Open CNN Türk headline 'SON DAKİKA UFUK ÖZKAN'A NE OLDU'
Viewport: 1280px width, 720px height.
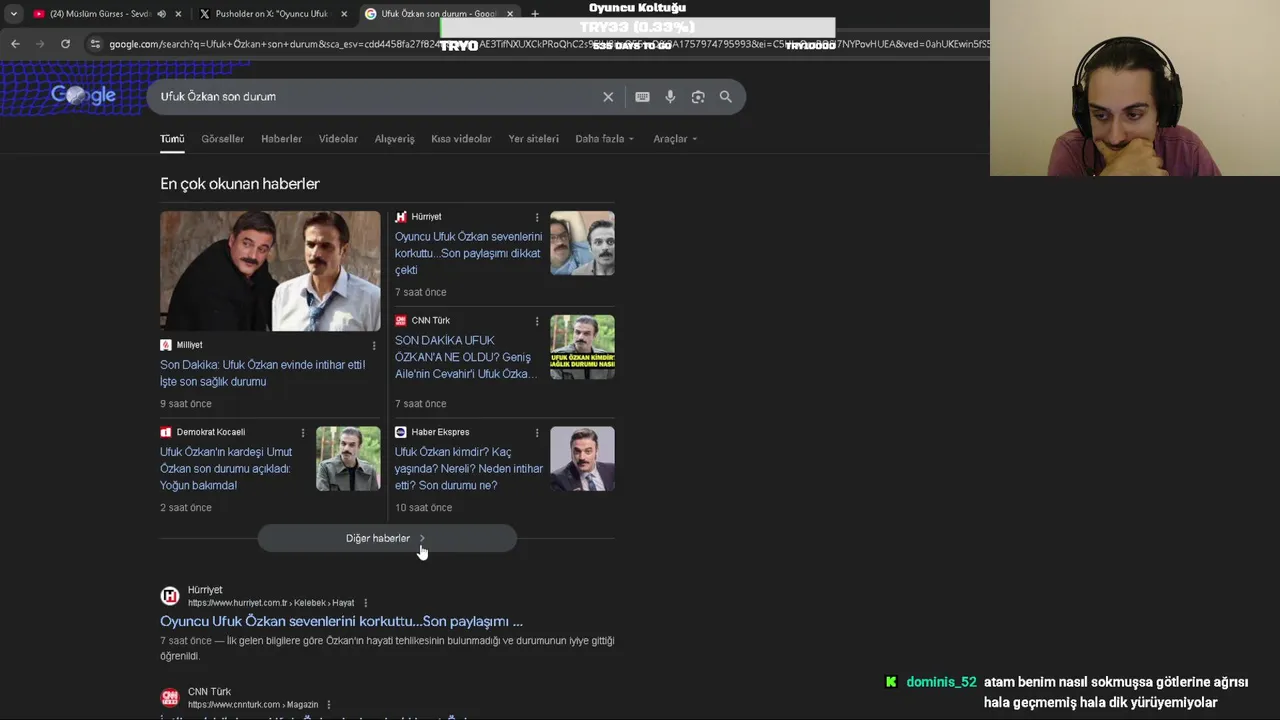point(466,357)
